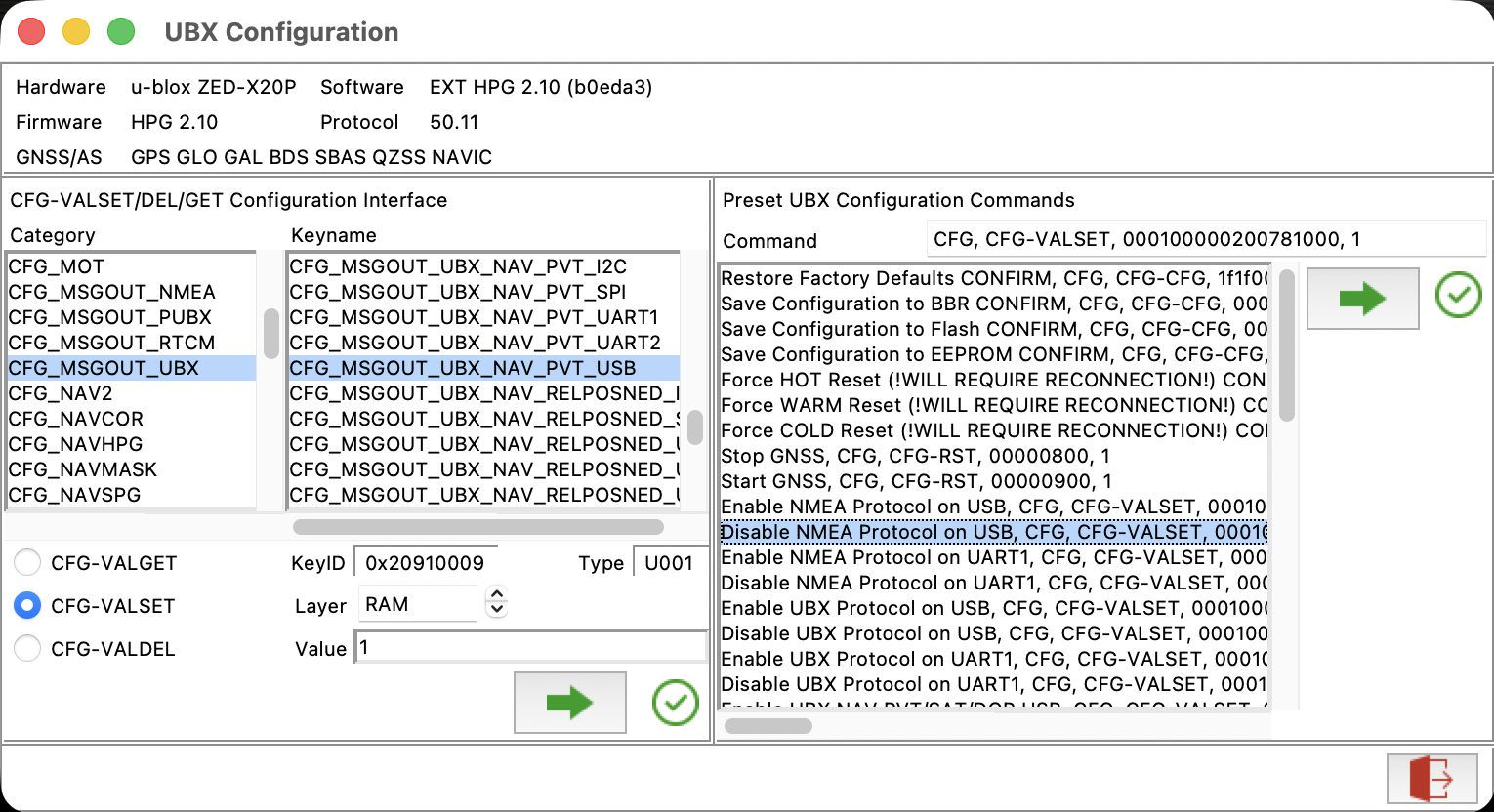Select keyname CFG_MSGOUT_UBX_NAV_PVT_UART2
This screenshot has height=812, width=1494.
click(483, 343)
